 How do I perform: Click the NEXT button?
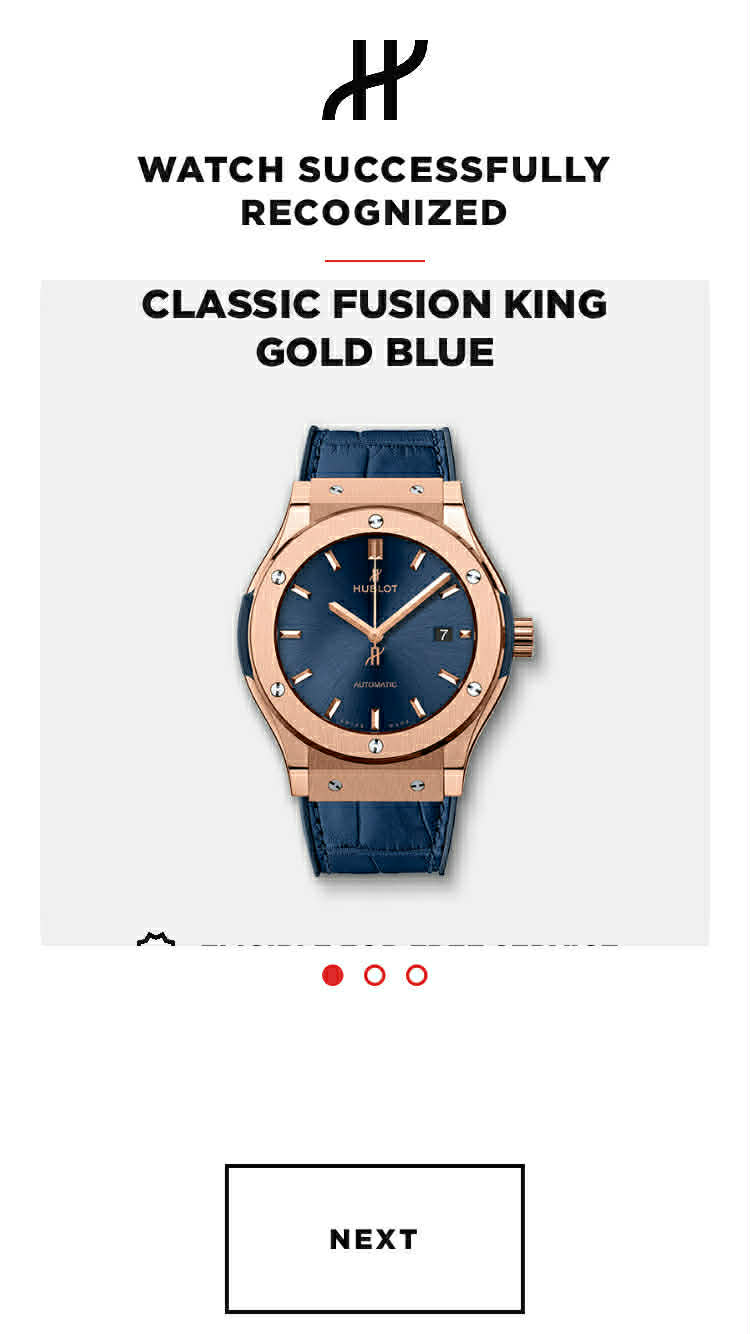(x=375, y=1238)
